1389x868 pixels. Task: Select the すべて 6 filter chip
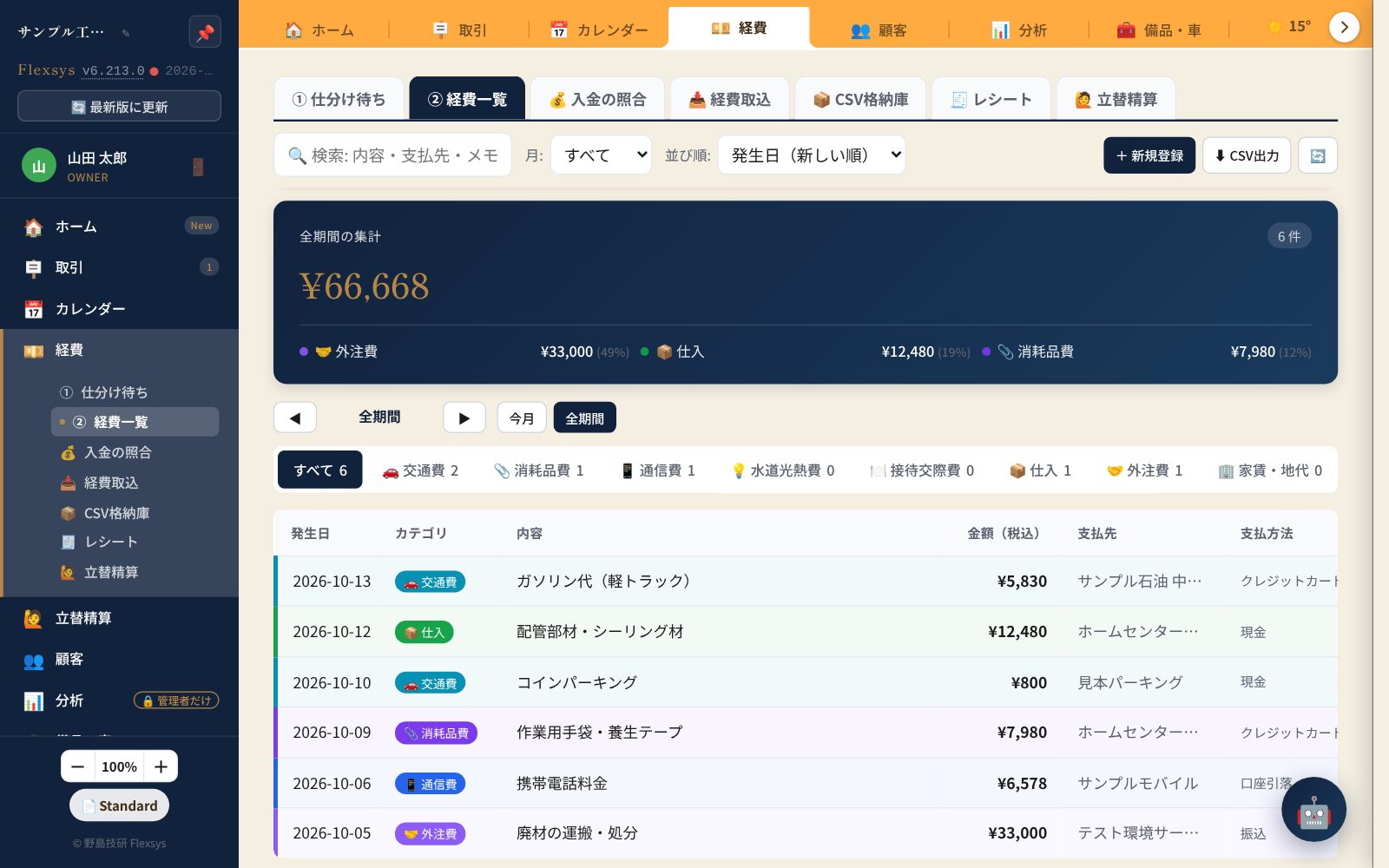tap(320, 470)
